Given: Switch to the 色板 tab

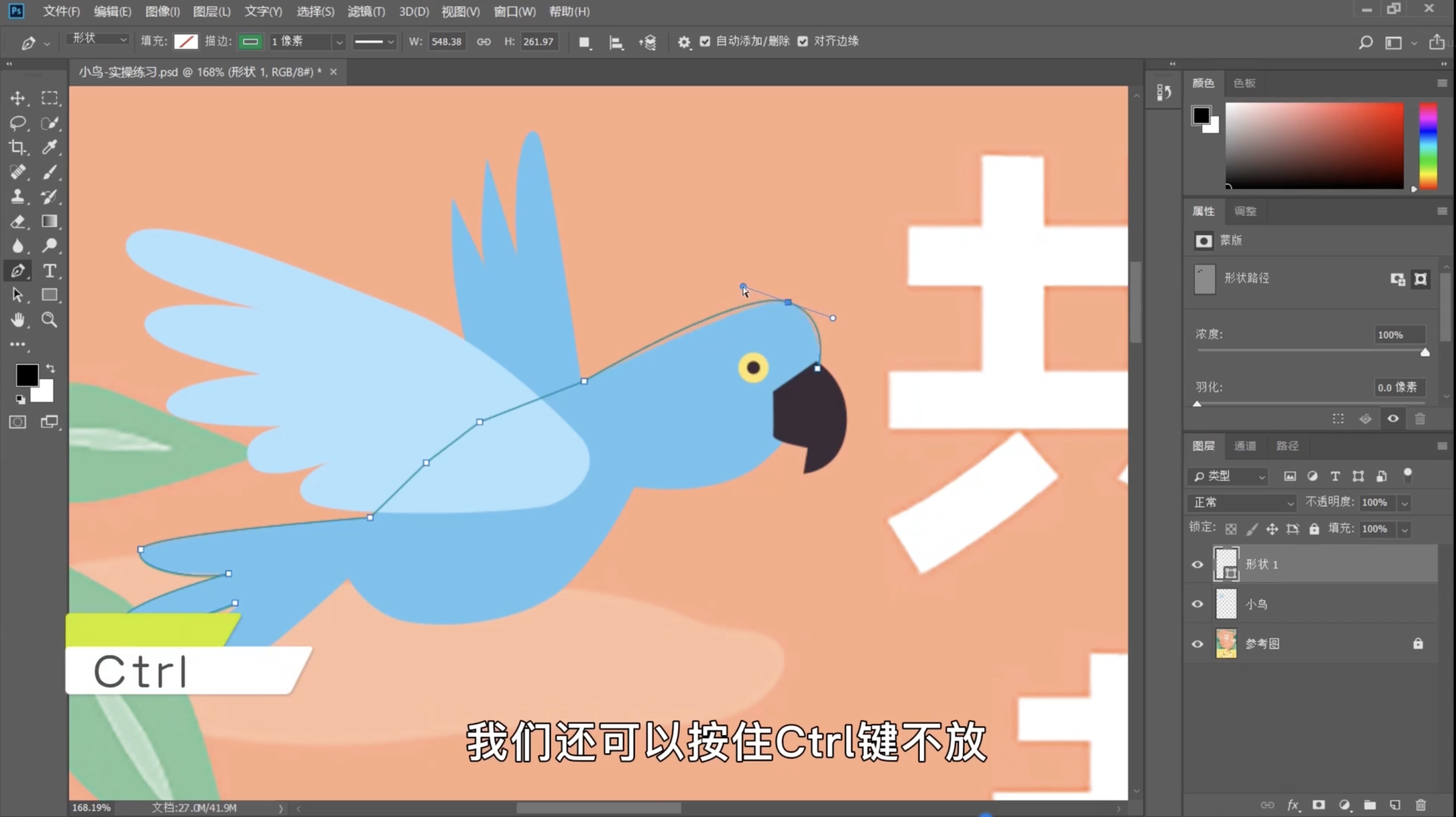Looking at the screenshot, I should (1244, 83).
